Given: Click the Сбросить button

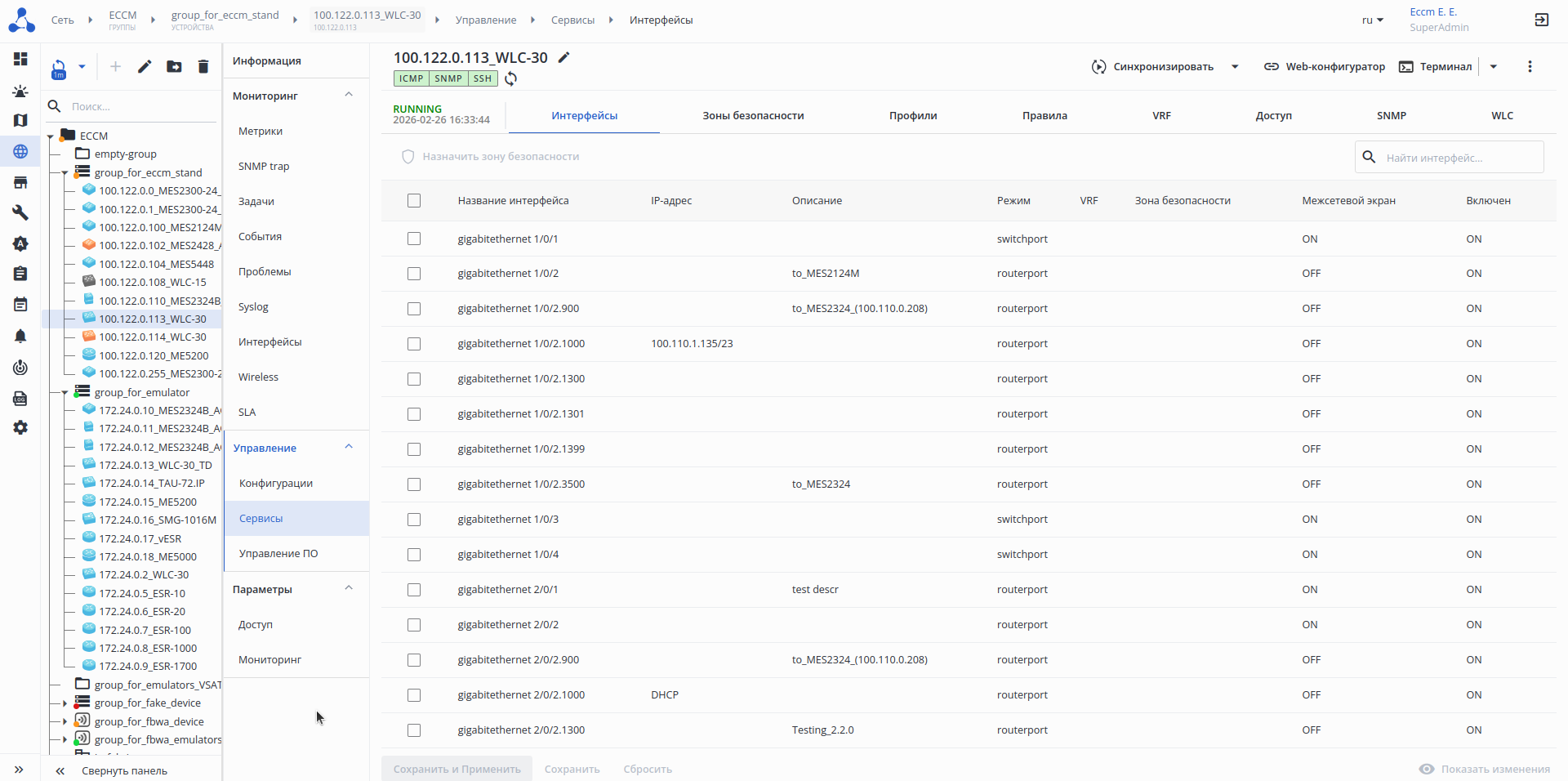Looking at the screenshot, I should tap(648, 769).
